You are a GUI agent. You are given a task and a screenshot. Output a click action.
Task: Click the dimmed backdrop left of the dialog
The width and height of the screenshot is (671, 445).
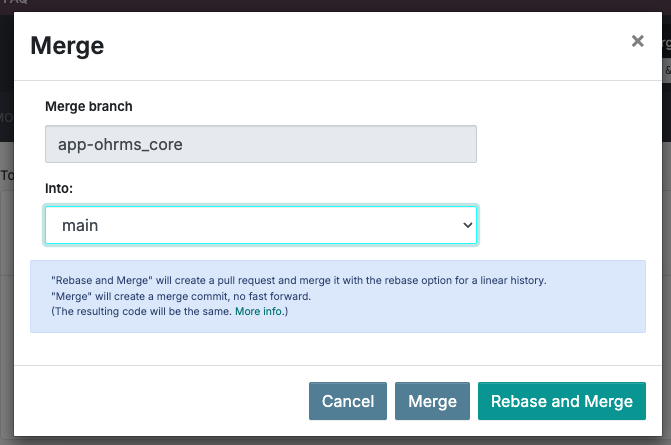6,250
